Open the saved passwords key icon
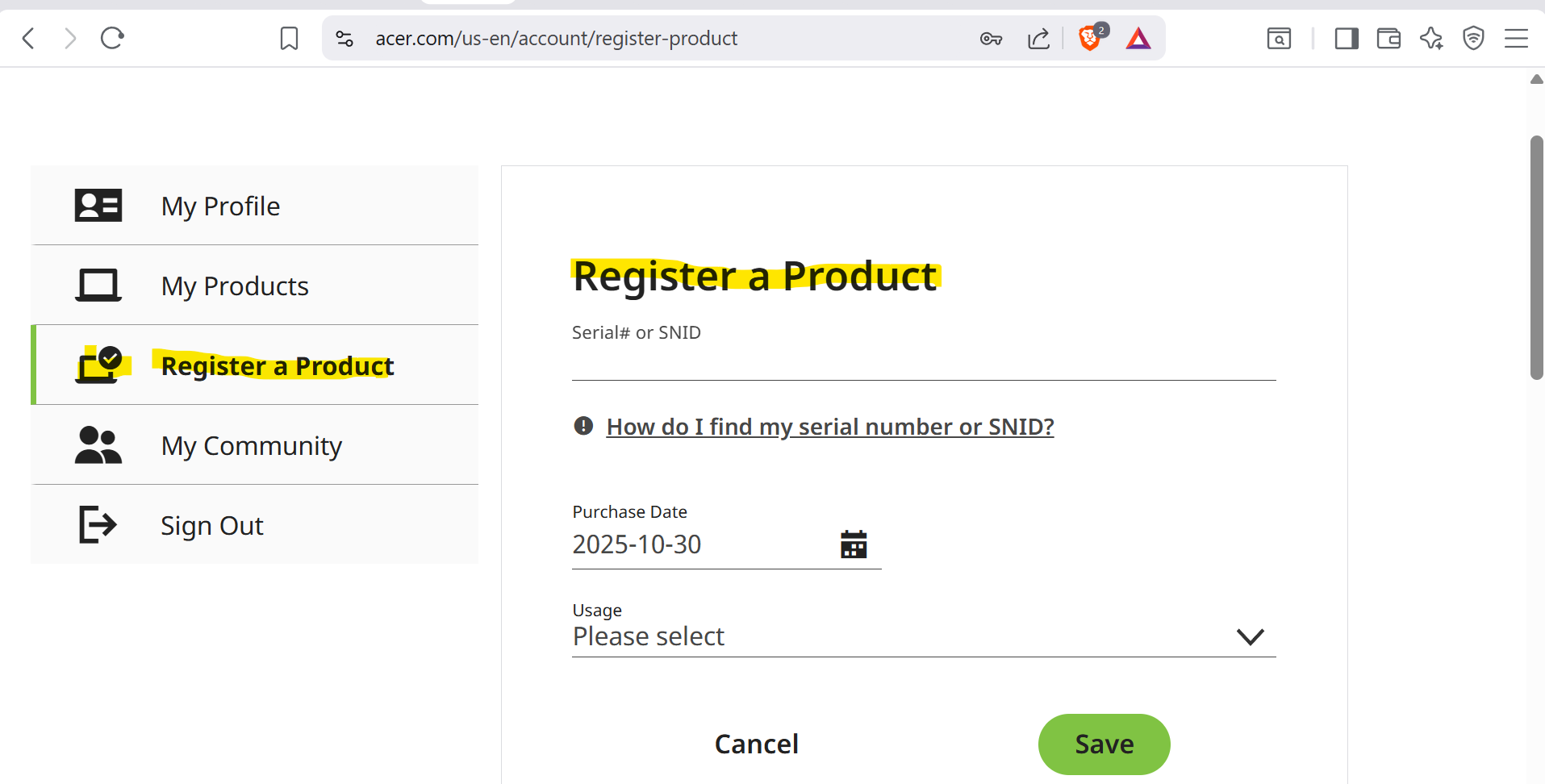 coord(991,38)
